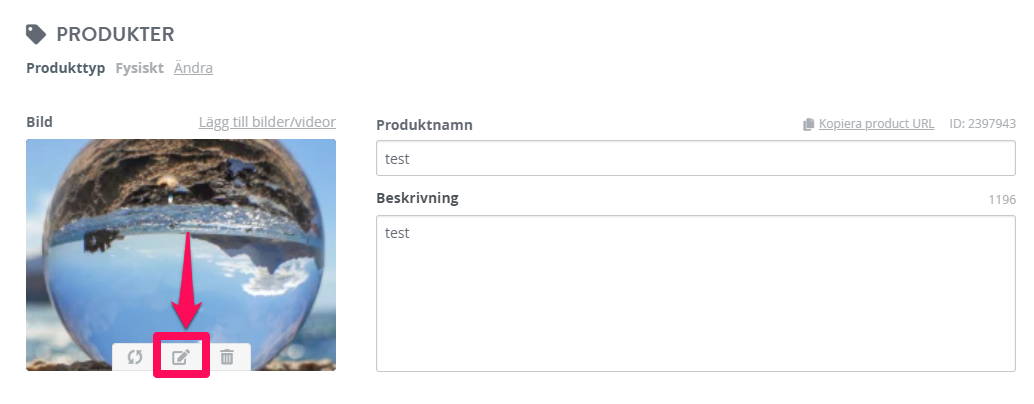This screenshot has width=1034, height=404.
Task: Select the Fysiskt product type value
Action: 140,68
